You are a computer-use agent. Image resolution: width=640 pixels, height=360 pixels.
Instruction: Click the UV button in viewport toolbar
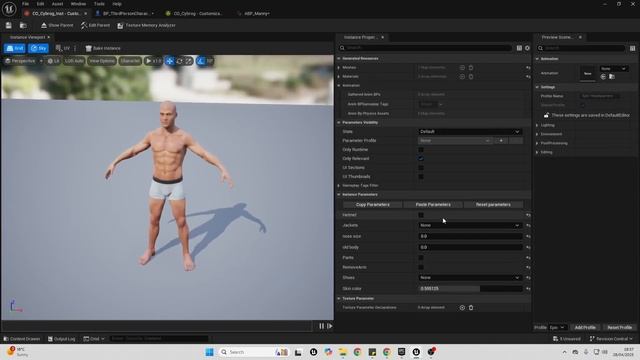point(63,48)
